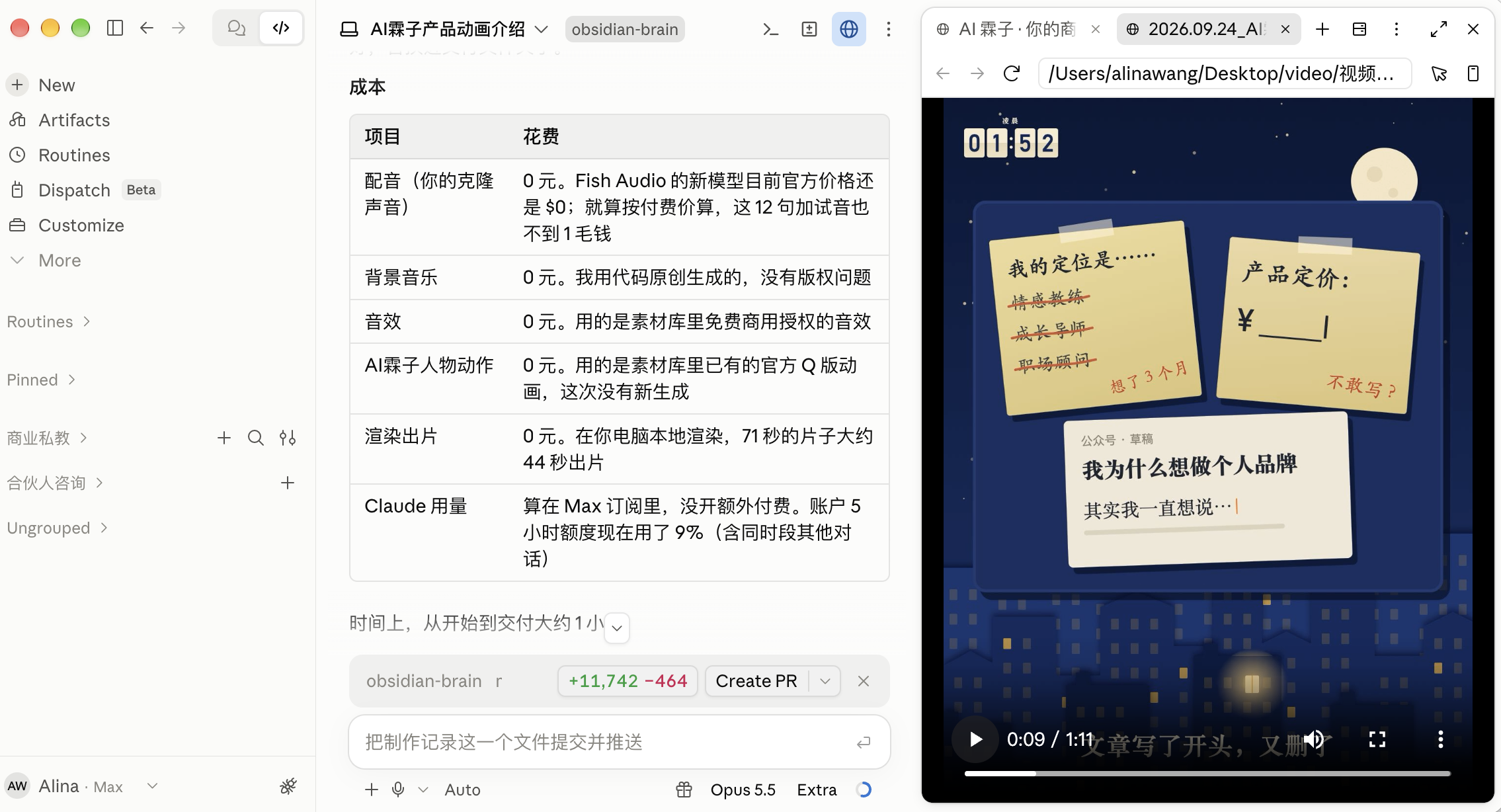This screenshot has height=812, width=1501.
Task: Open Dispatch Beta in sidebar
Action: tap(85, 190)
